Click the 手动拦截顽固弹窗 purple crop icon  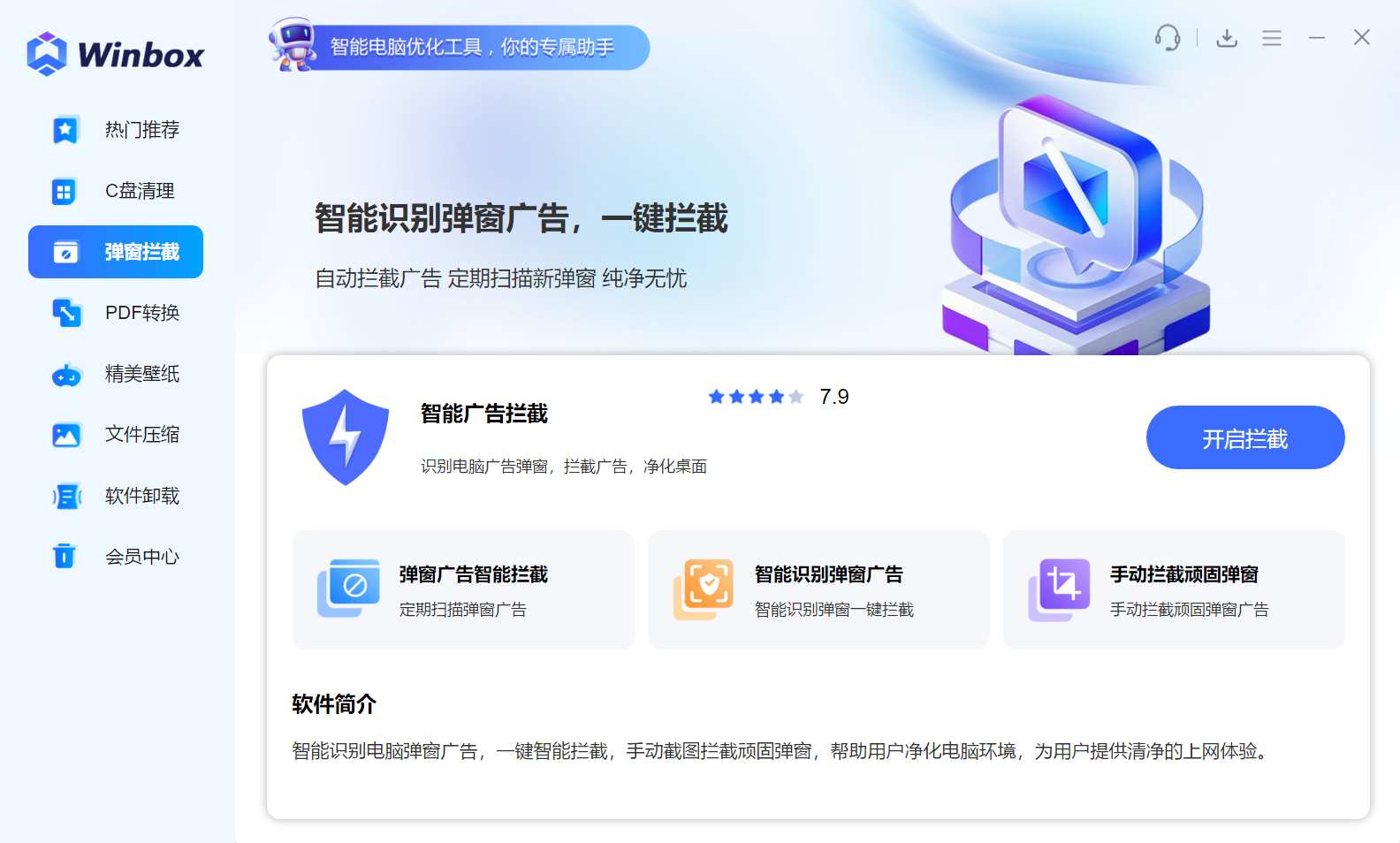pyautogui.click(x=1060, y=588)
